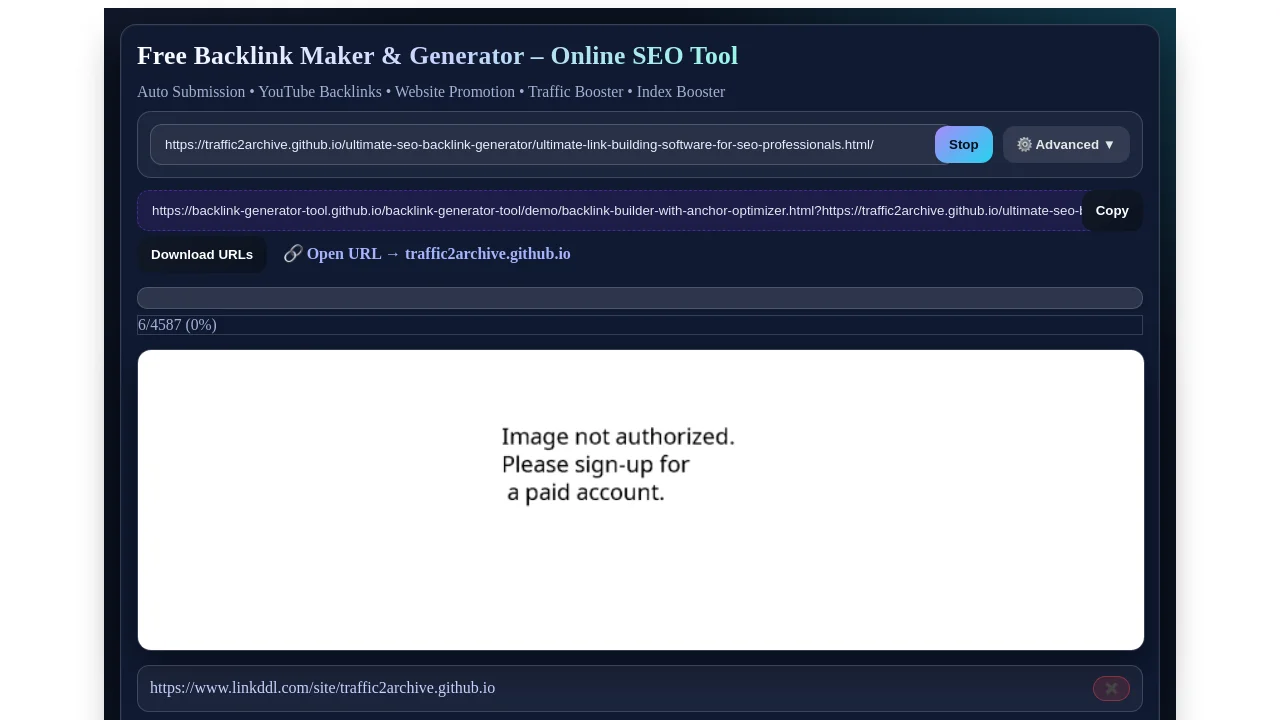
Task: Copy the generated backlink URL
Action: click(x=1111, y=210)
